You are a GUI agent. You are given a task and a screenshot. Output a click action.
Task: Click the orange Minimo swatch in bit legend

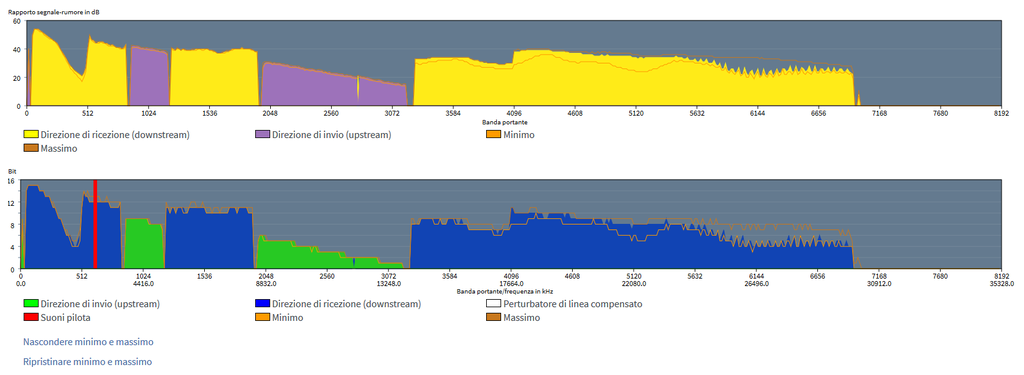point(262,318)
